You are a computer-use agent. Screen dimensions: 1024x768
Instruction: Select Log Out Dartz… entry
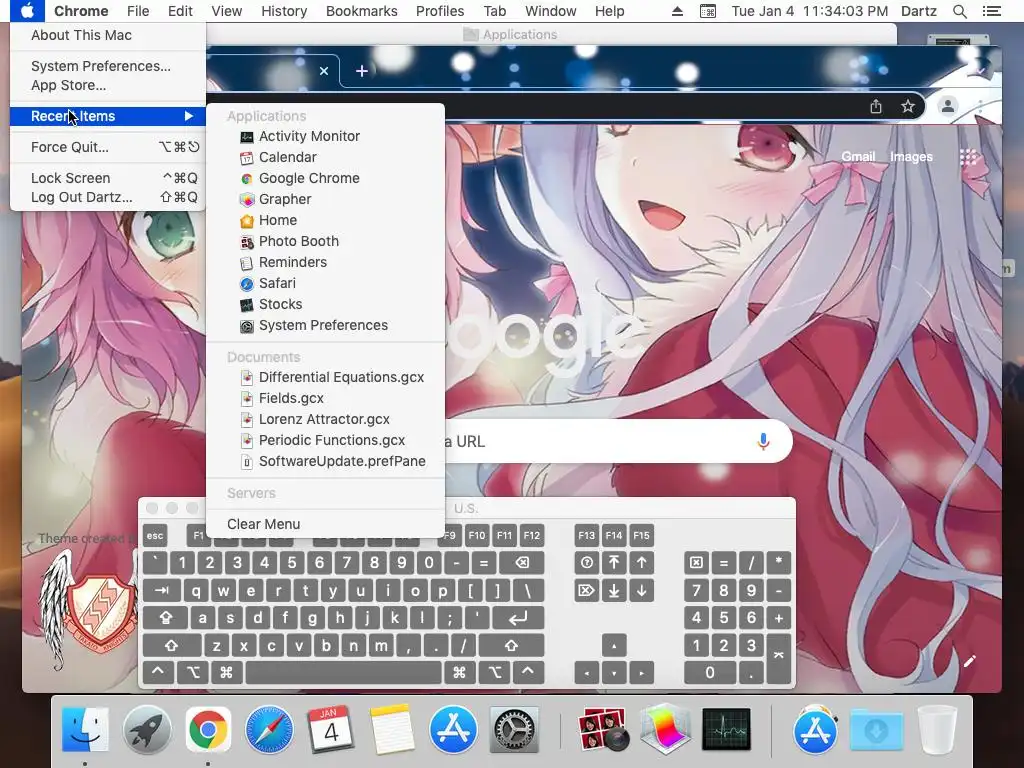tap(108, 197)
